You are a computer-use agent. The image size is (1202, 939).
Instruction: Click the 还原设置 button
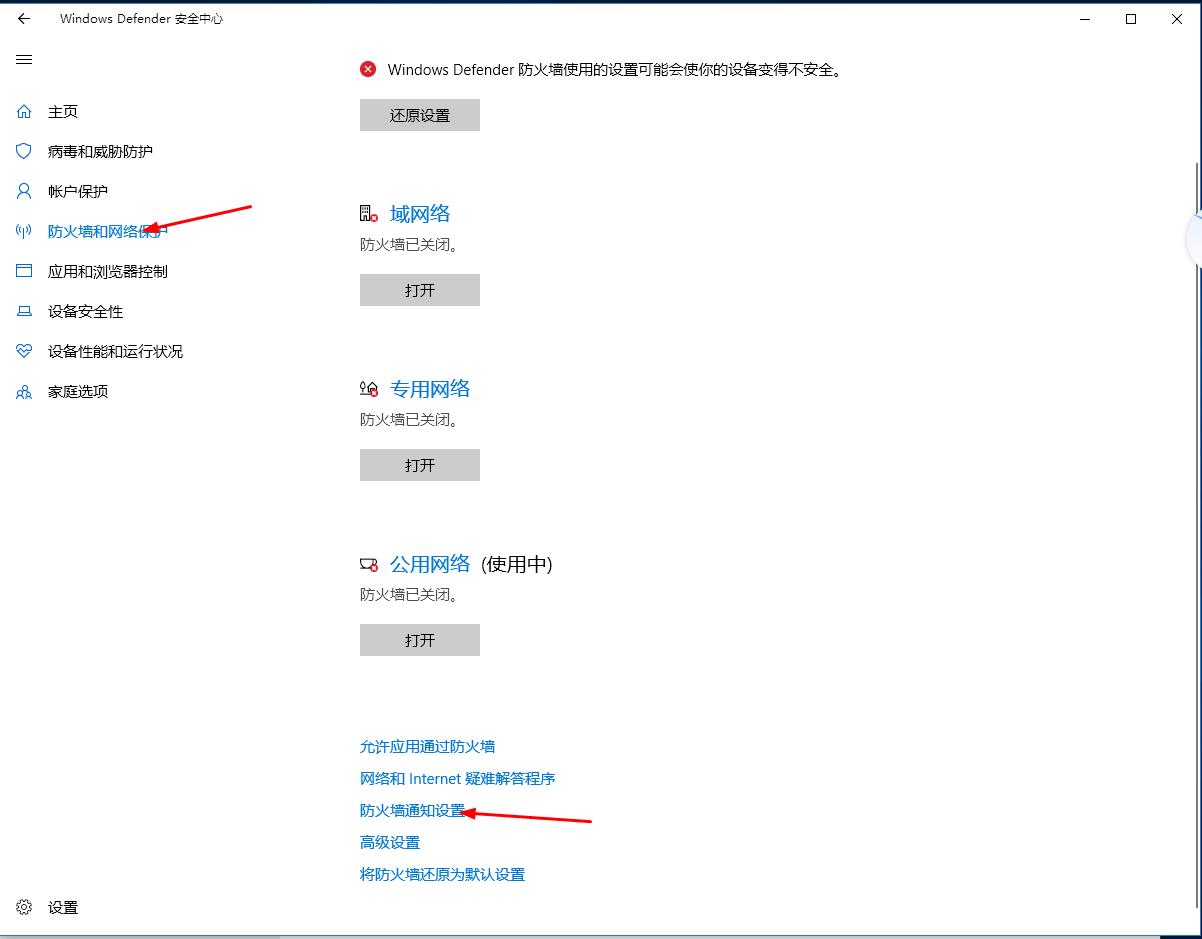(x=420, y=115)
